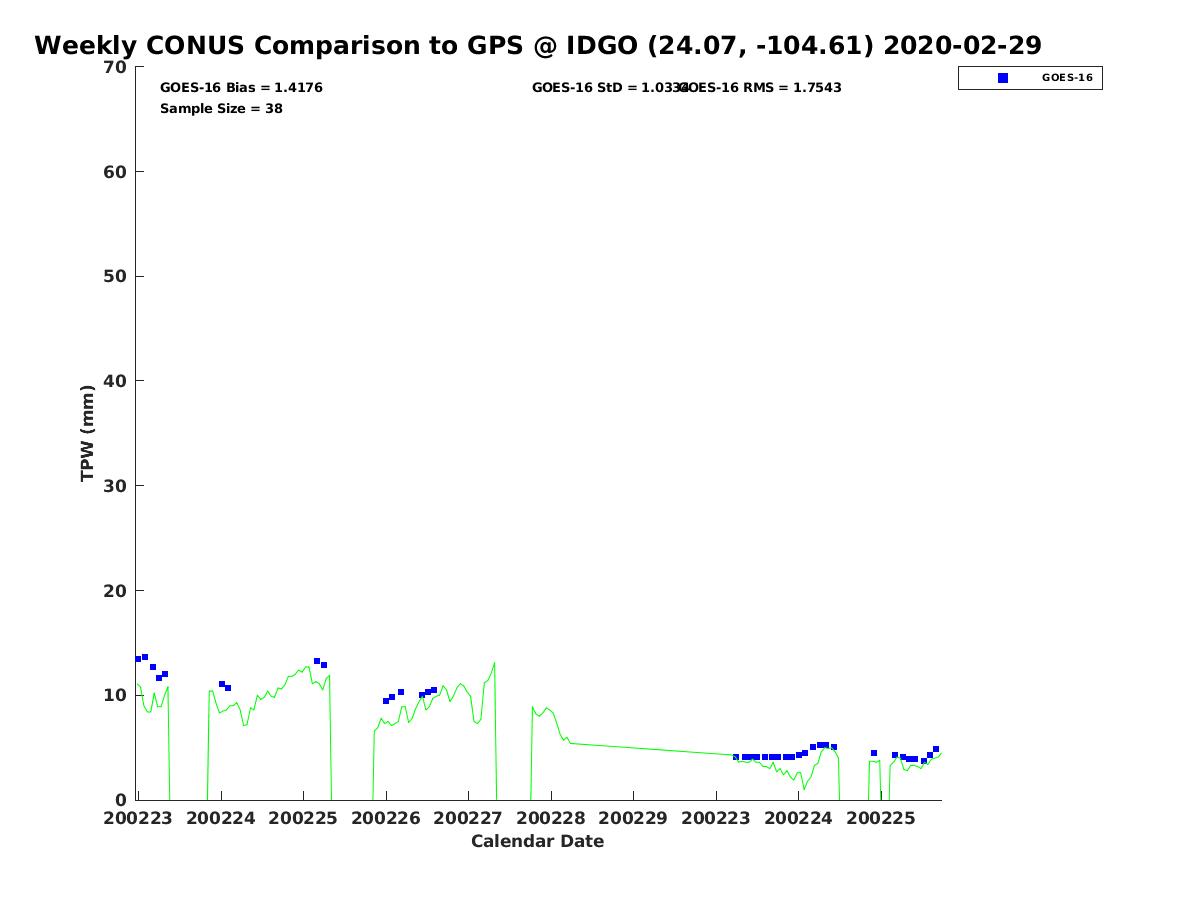
Task: Click the 70 y-axis tick label
Action: click(x=116, y=67)
